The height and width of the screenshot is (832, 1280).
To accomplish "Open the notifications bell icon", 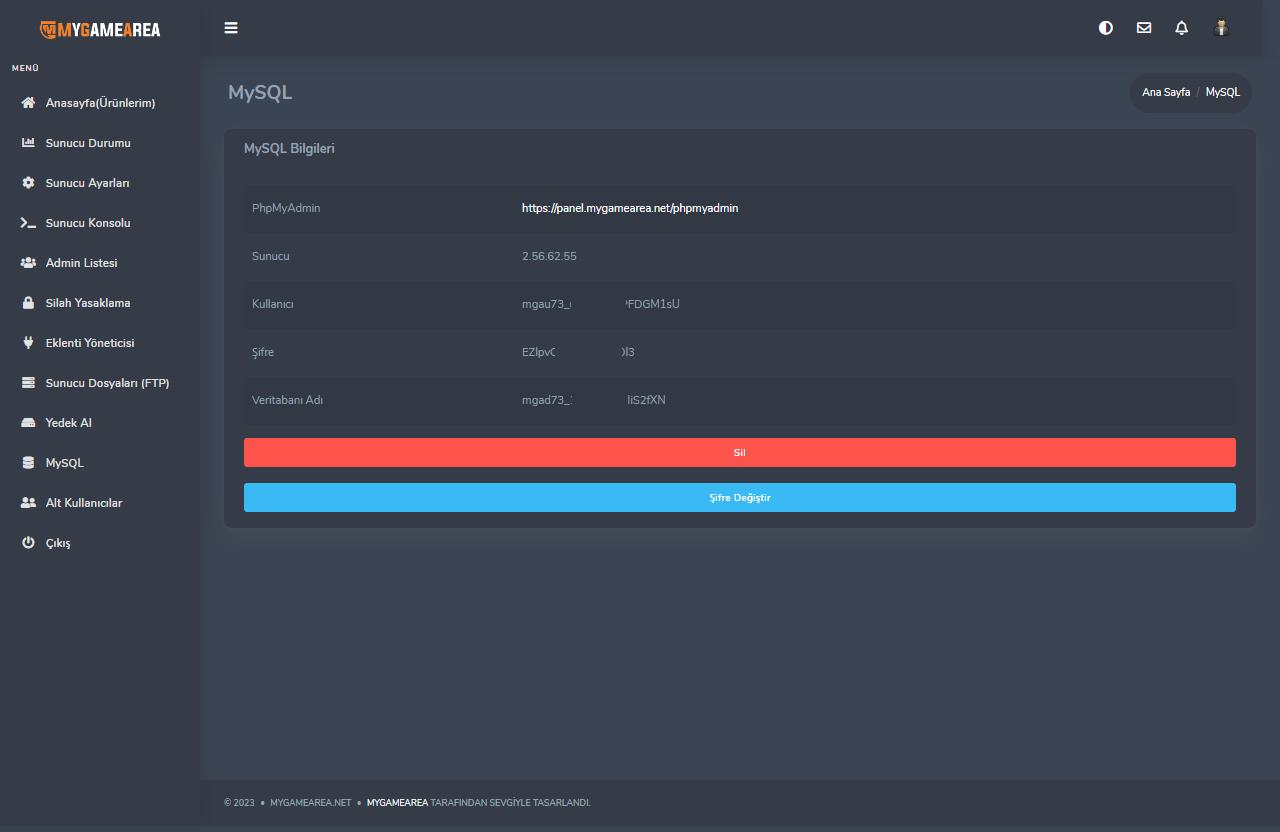I will [1182, 28].
